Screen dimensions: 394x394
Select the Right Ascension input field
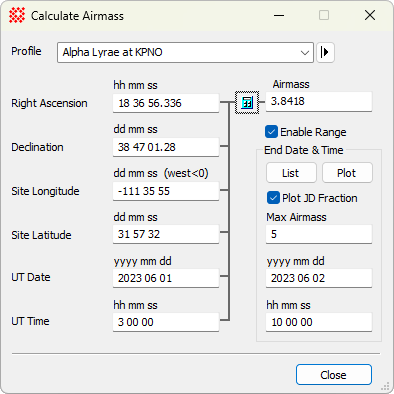coord(166,103)
